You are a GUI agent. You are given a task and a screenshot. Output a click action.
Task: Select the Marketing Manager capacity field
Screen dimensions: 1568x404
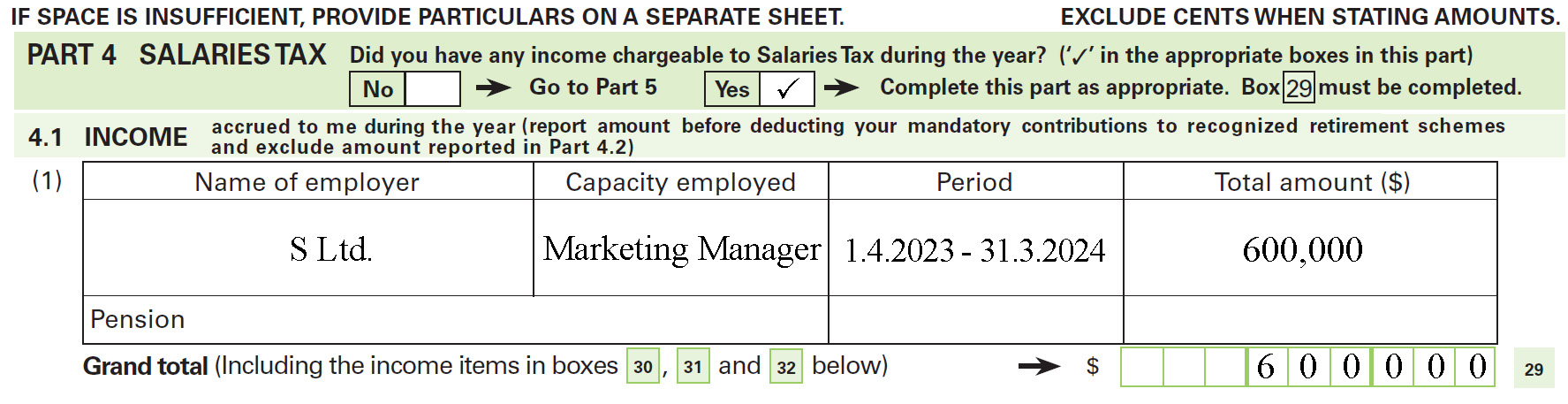pyautogui.click(x=681, y=248)
